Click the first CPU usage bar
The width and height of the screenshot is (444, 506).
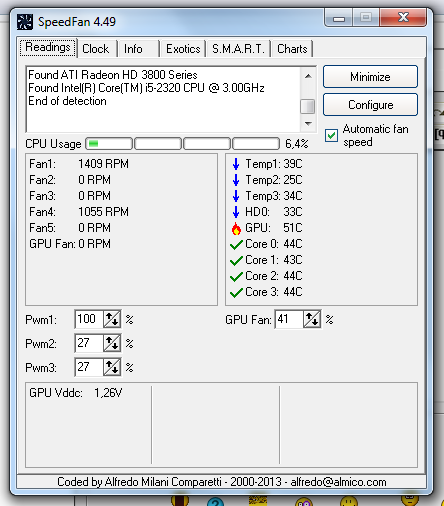pyautogui.click(x=109, y=144)
